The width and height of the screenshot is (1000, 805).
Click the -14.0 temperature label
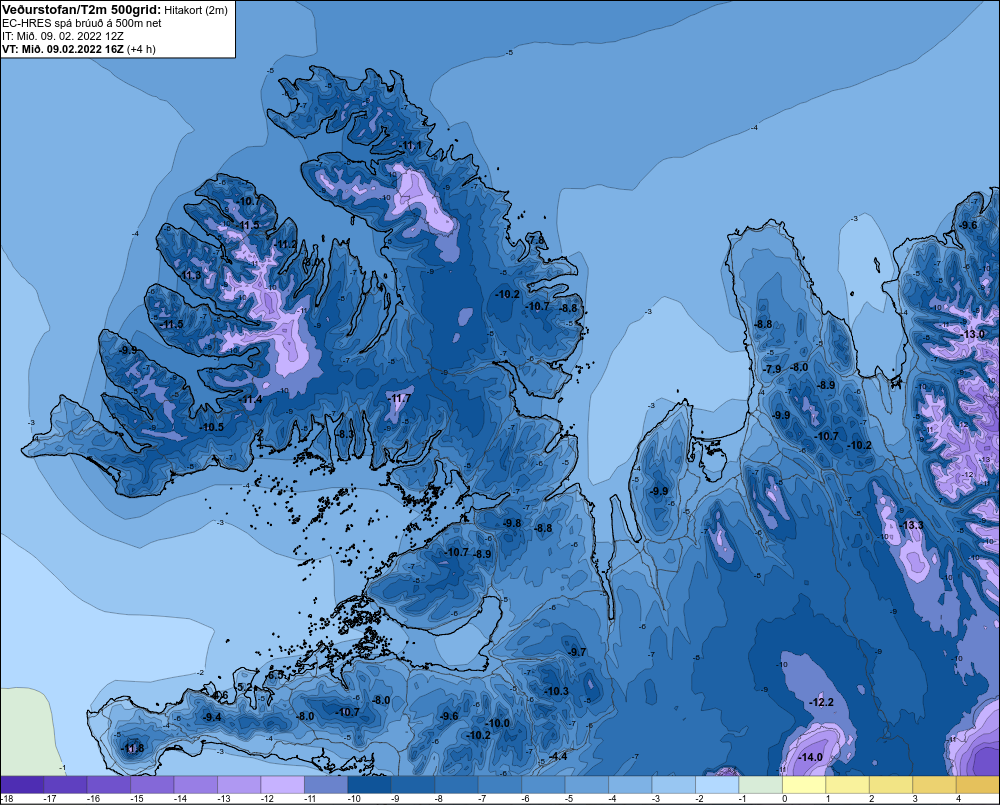[x=810, y=757]
